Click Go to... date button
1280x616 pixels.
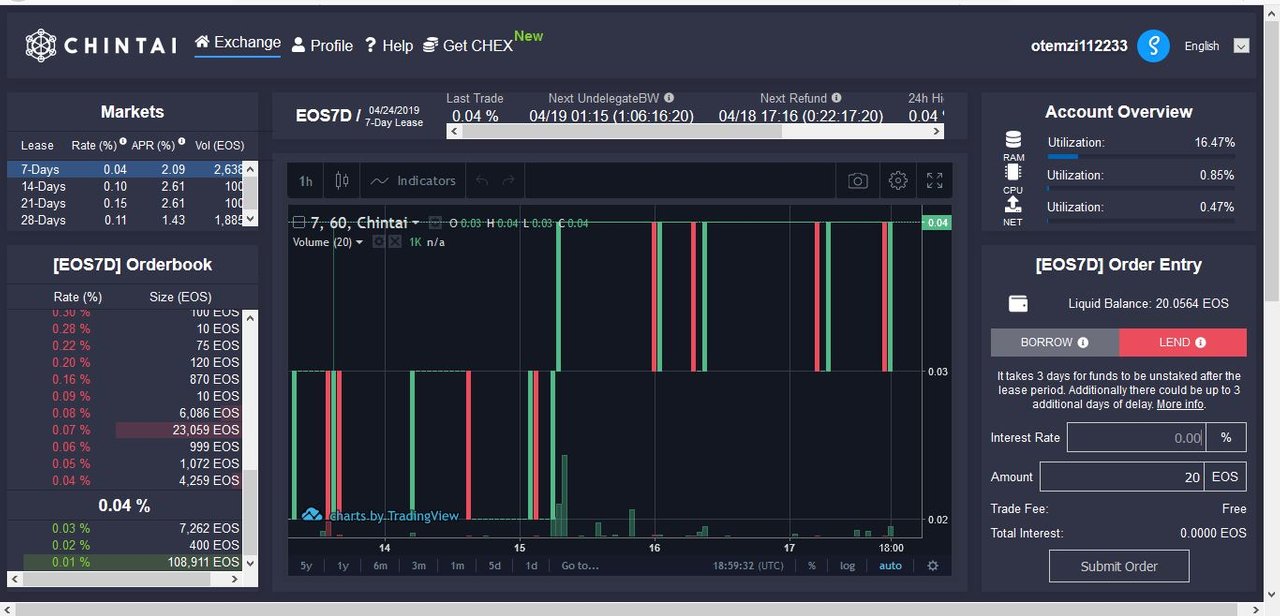[580, 566]
